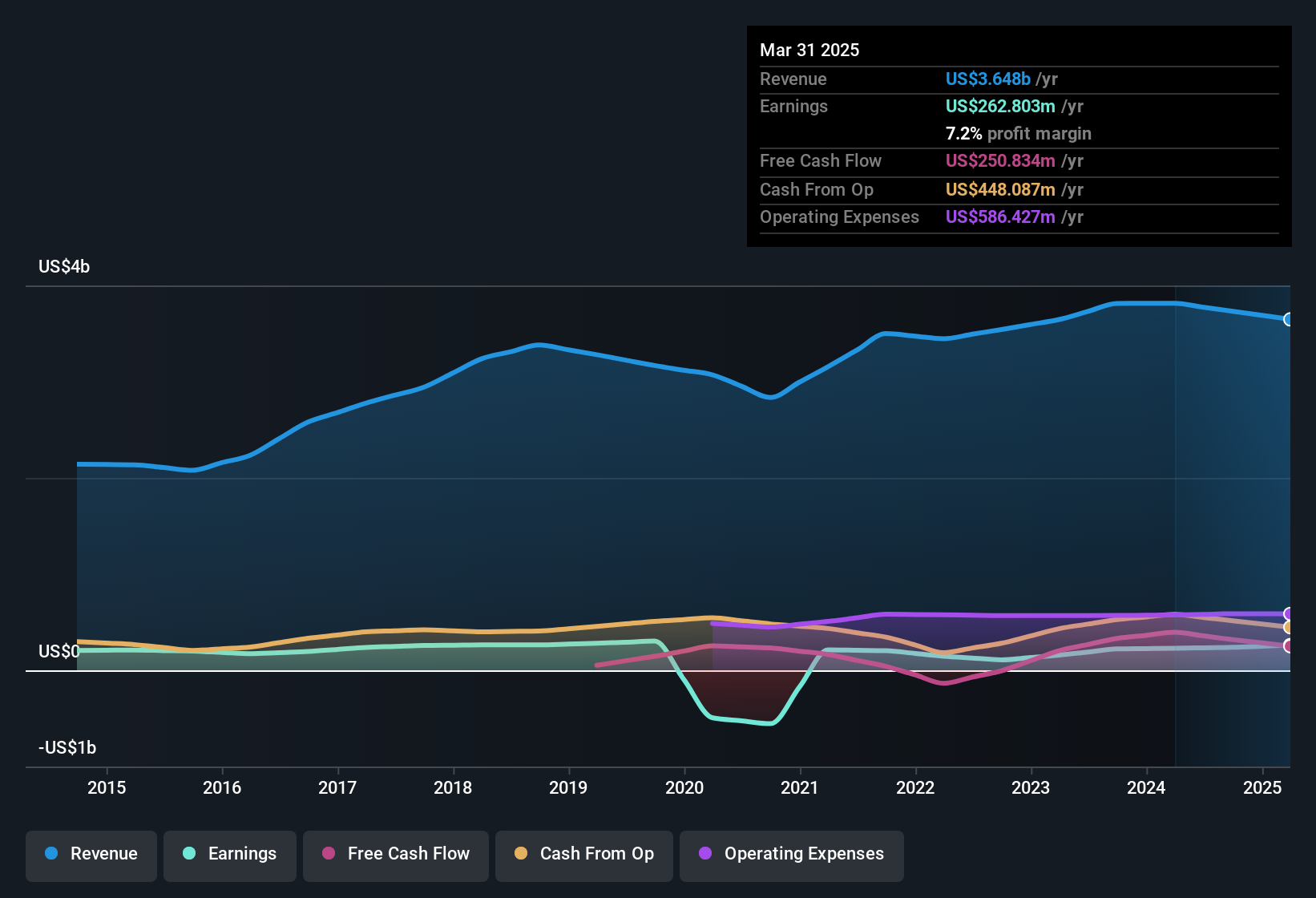
Task: Click the orange Cash From Op dot icon
Action: (521, 854)
